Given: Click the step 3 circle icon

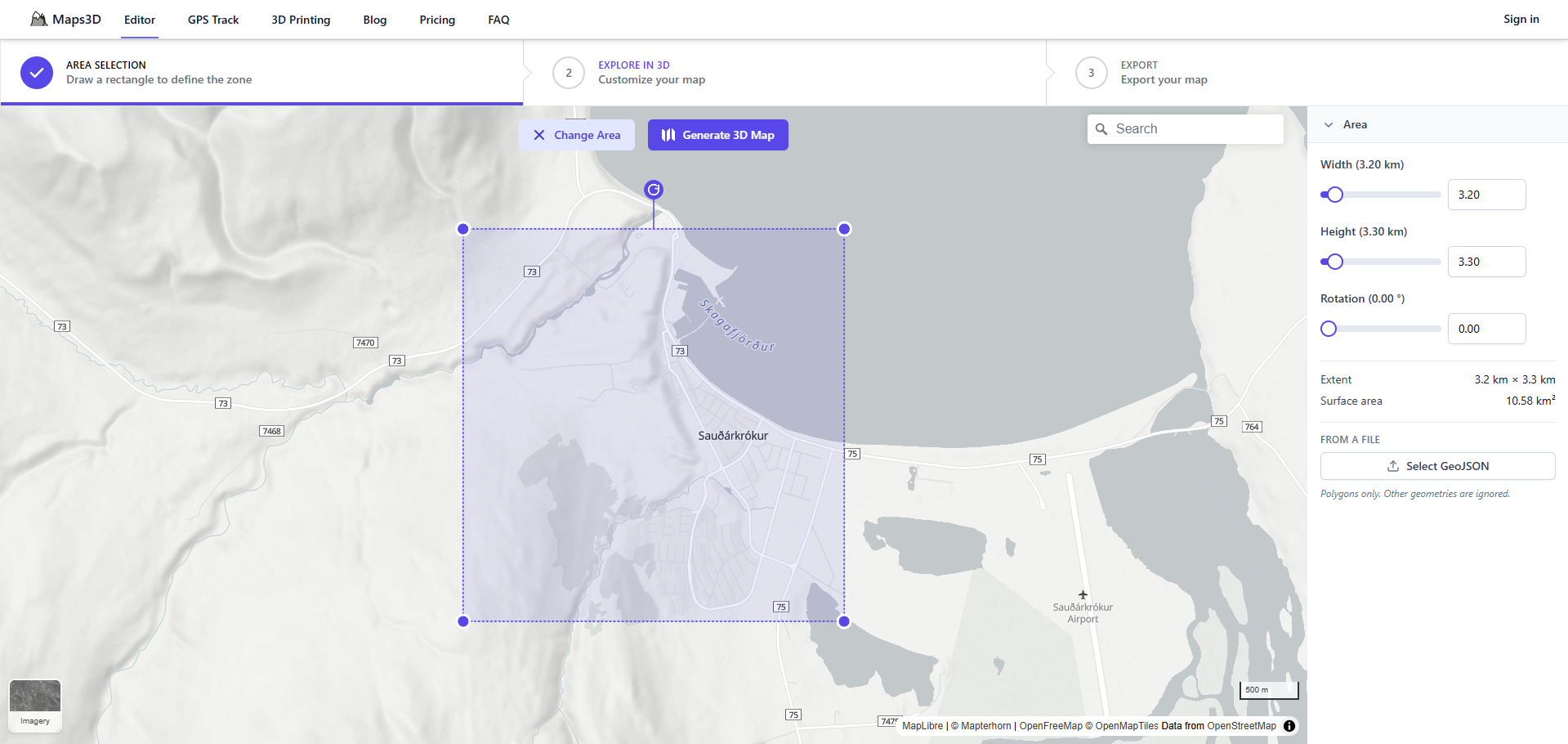Looking at the screenshot, I should [1092, 73].
